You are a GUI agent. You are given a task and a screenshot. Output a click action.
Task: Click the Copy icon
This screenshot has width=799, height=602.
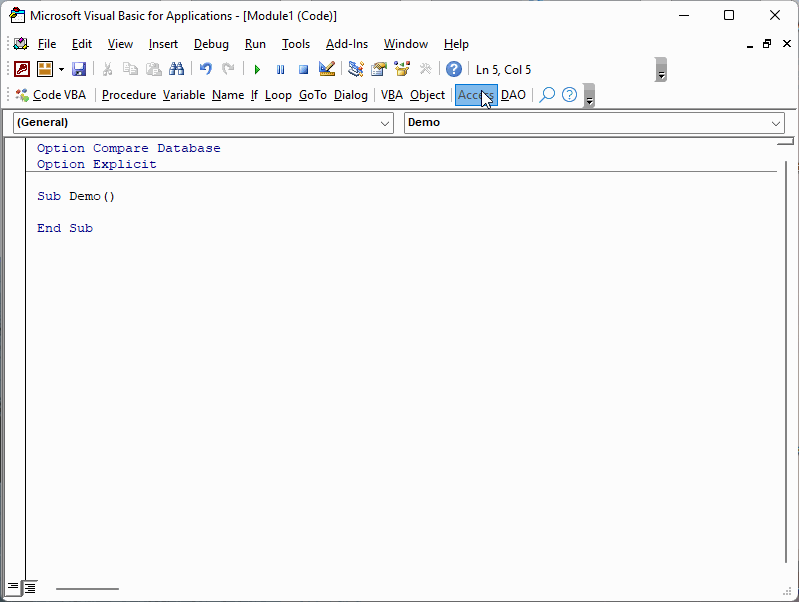[130, 69]
